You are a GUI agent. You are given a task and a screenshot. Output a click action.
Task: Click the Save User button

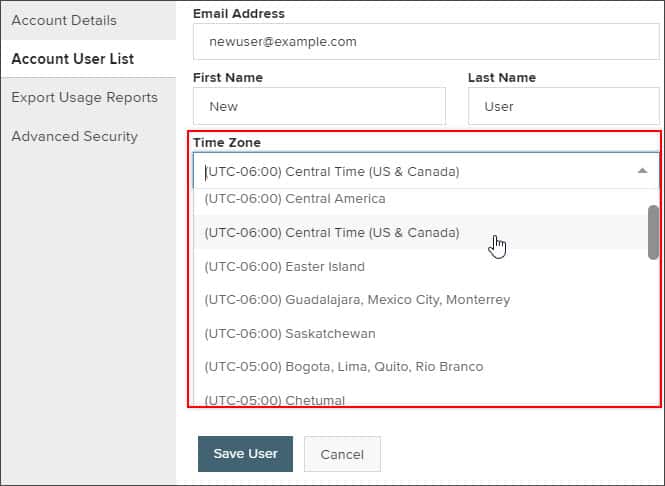click(x=245, y=454)
